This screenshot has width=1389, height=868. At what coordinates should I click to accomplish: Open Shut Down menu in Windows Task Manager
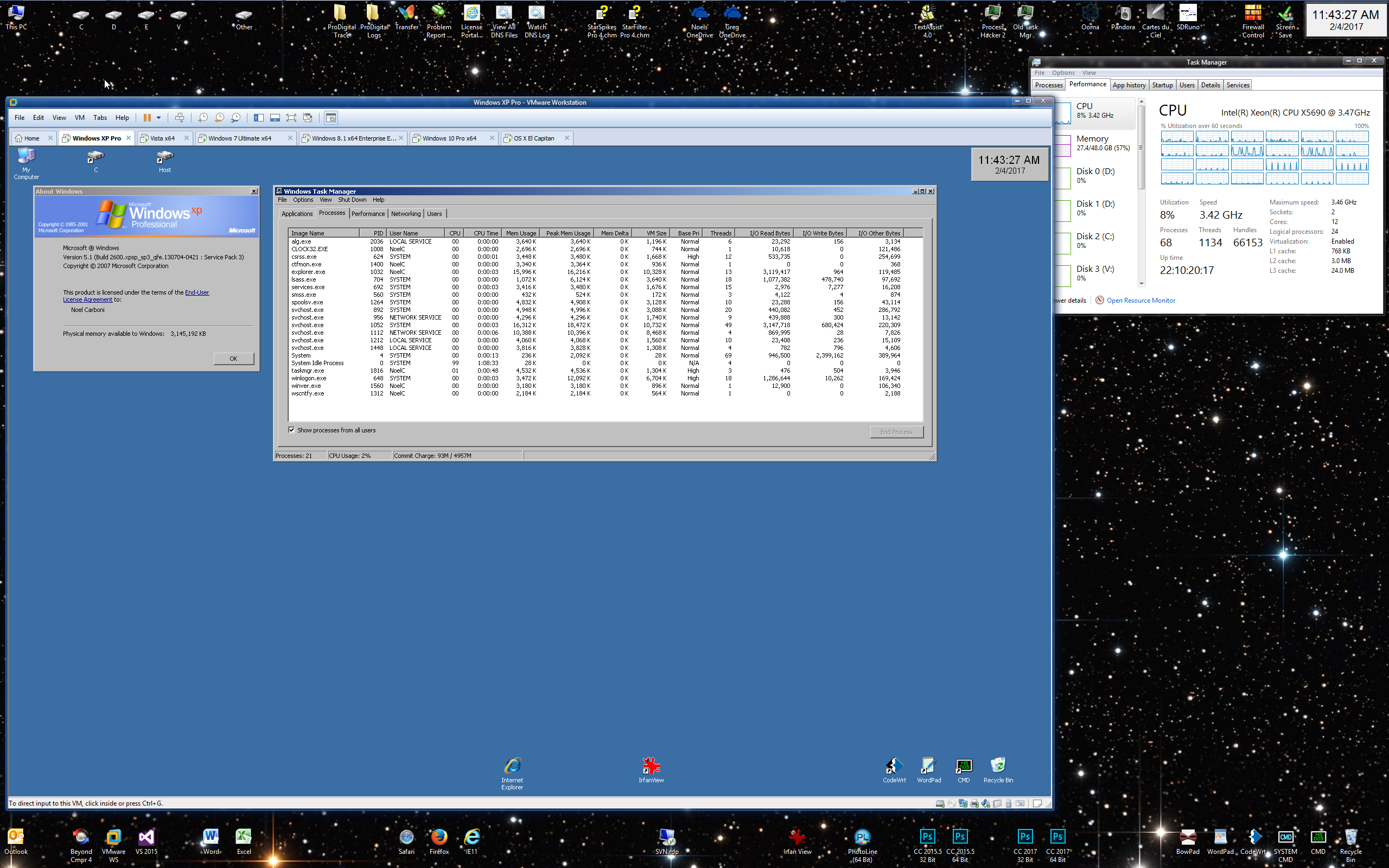click(x=352, y=200)
